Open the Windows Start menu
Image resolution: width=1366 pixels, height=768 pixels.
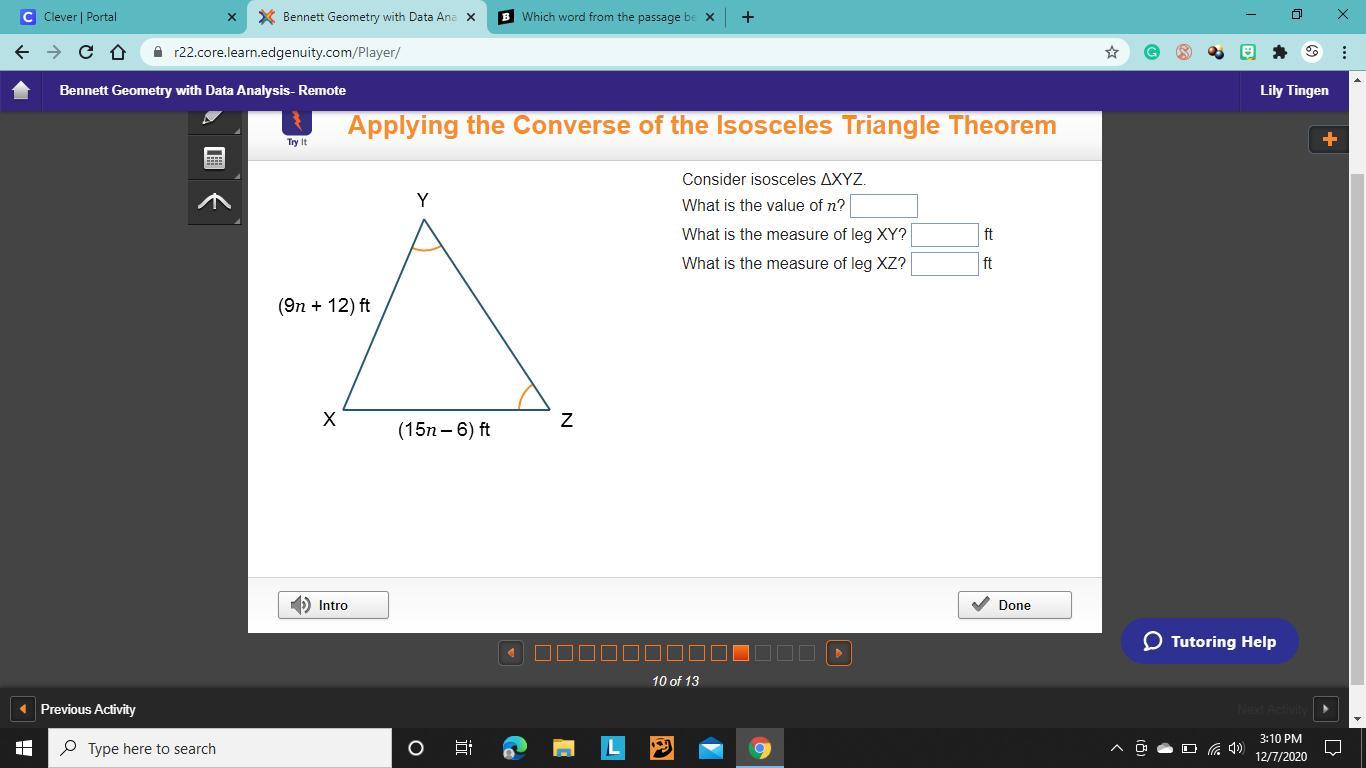click(x=24, y=748)
